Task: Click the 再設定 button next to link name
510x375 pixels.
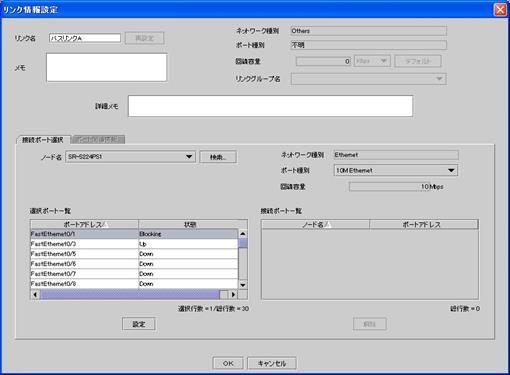Action: pos(144,38)
